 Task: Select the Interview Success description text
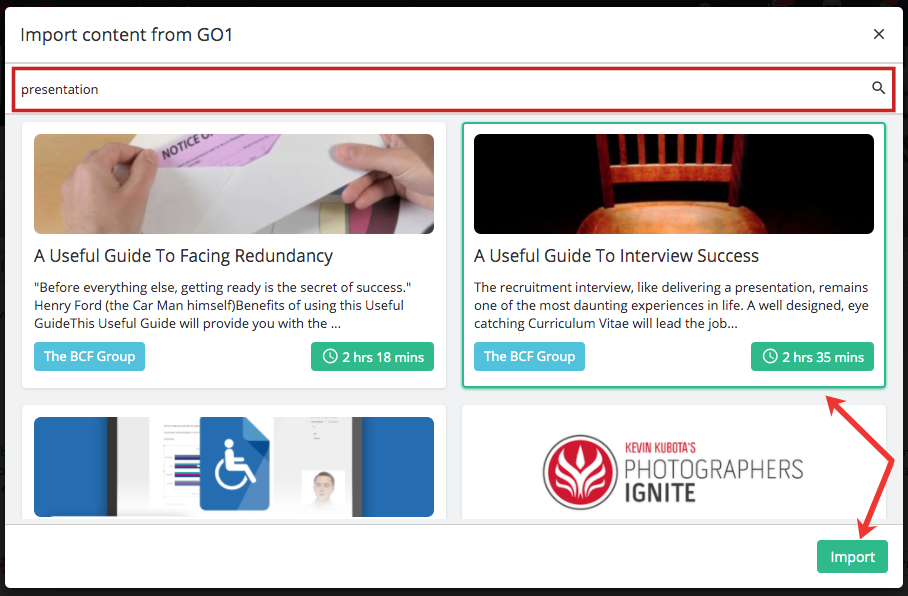[671, 305]
